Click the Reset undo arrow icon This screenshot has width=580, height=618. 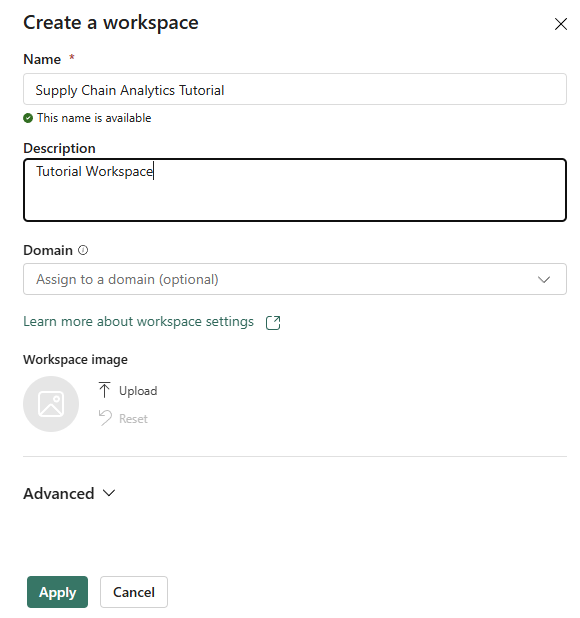(x=105, y=418)
